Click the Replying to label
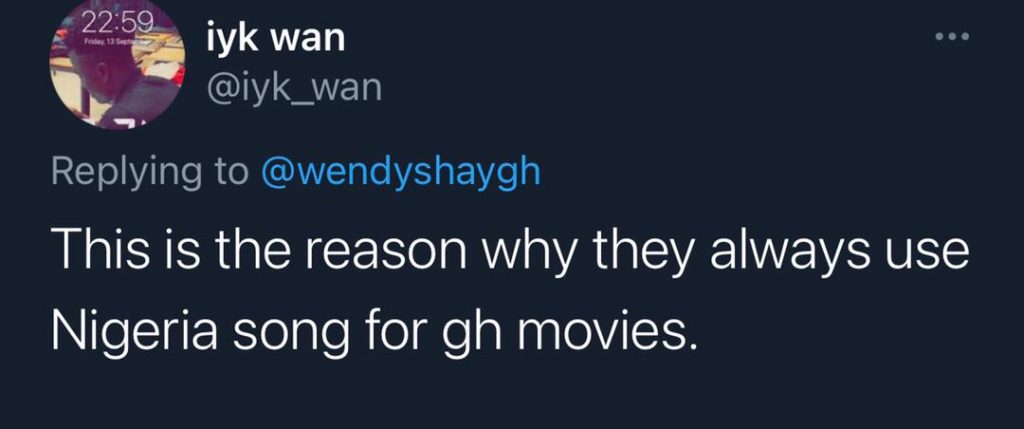The width and height of the screenshot is (1024, 429). click(x=150, y=172)
